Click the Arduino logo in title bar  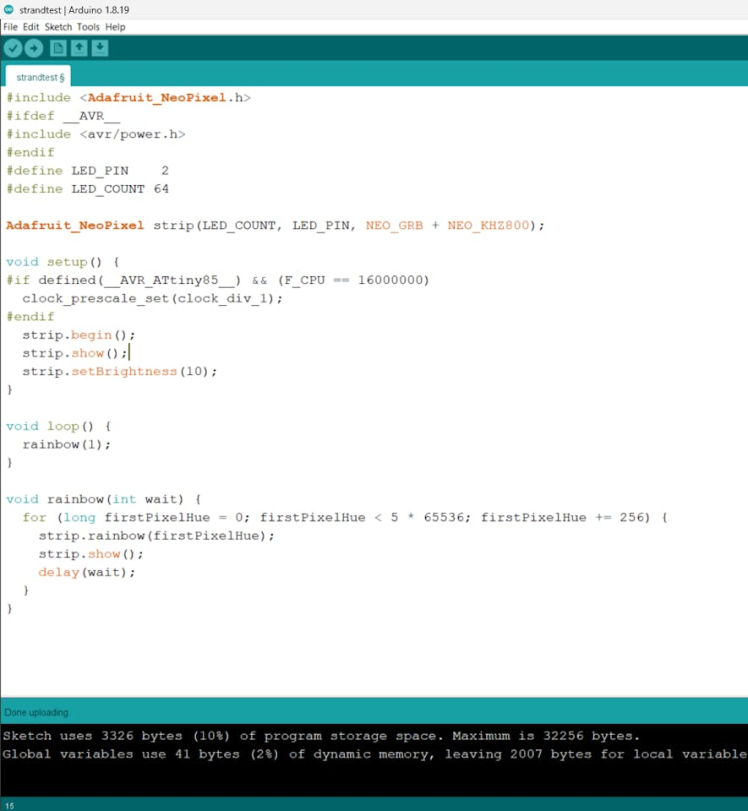tap(9, 9)
